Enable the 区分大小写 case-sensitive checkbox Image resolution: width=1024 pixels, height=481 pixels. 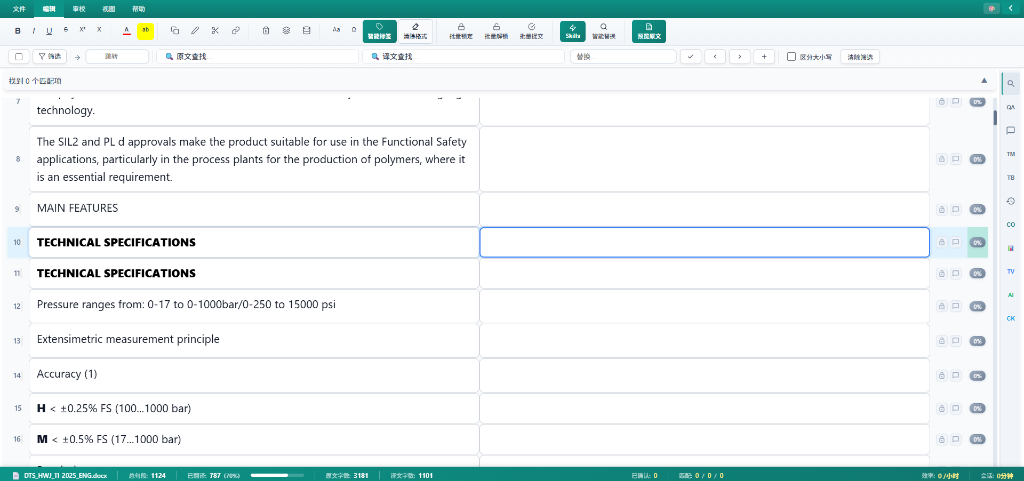click(791, 57)
